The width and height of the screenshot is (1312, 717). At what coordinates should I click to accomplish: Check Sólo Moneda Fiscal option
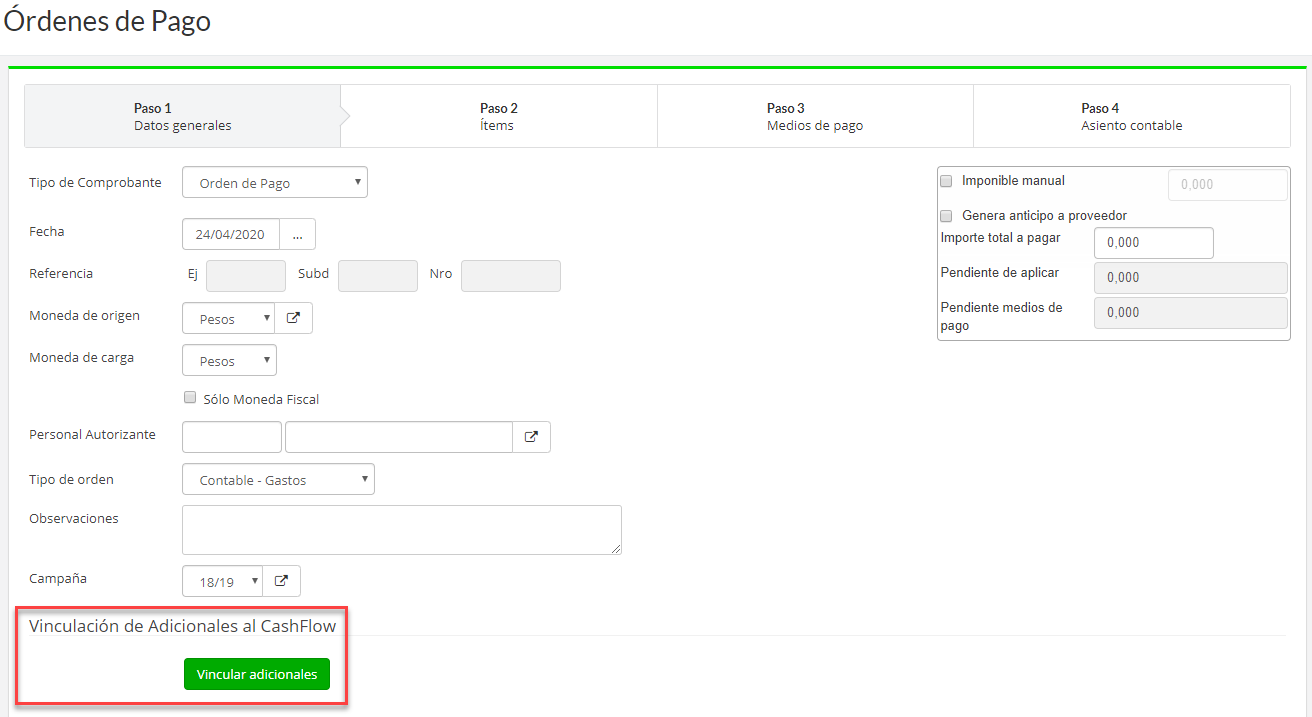point(190,398)
